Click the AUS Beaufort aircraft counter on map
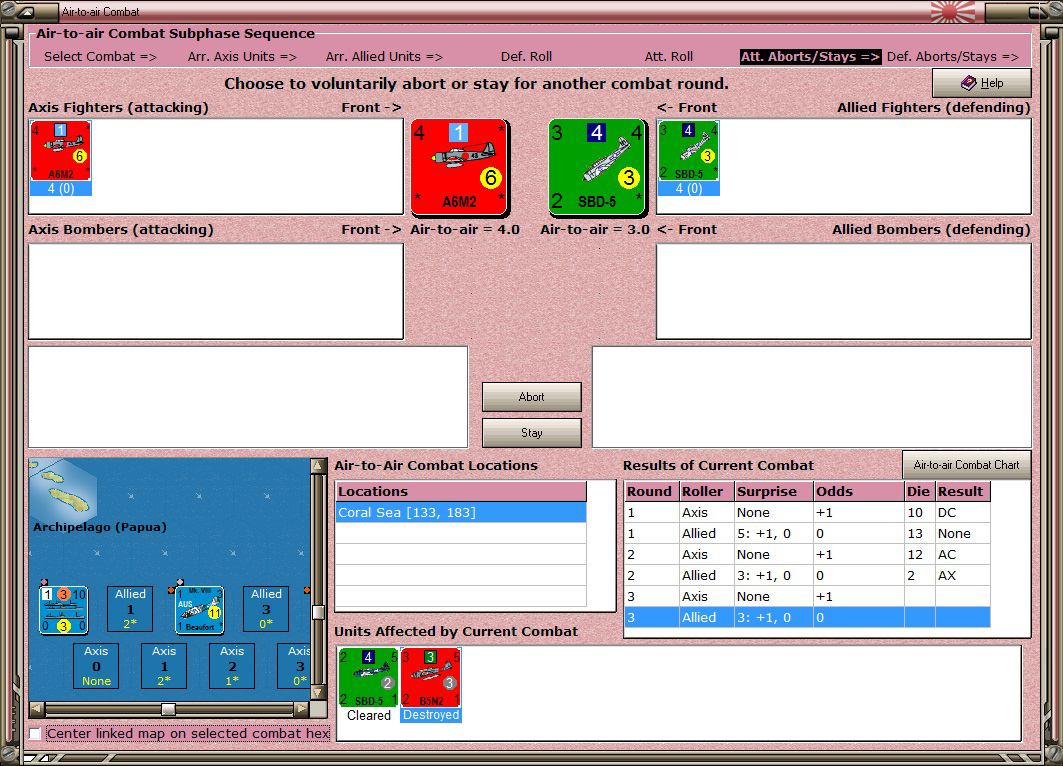 (199, 610)
